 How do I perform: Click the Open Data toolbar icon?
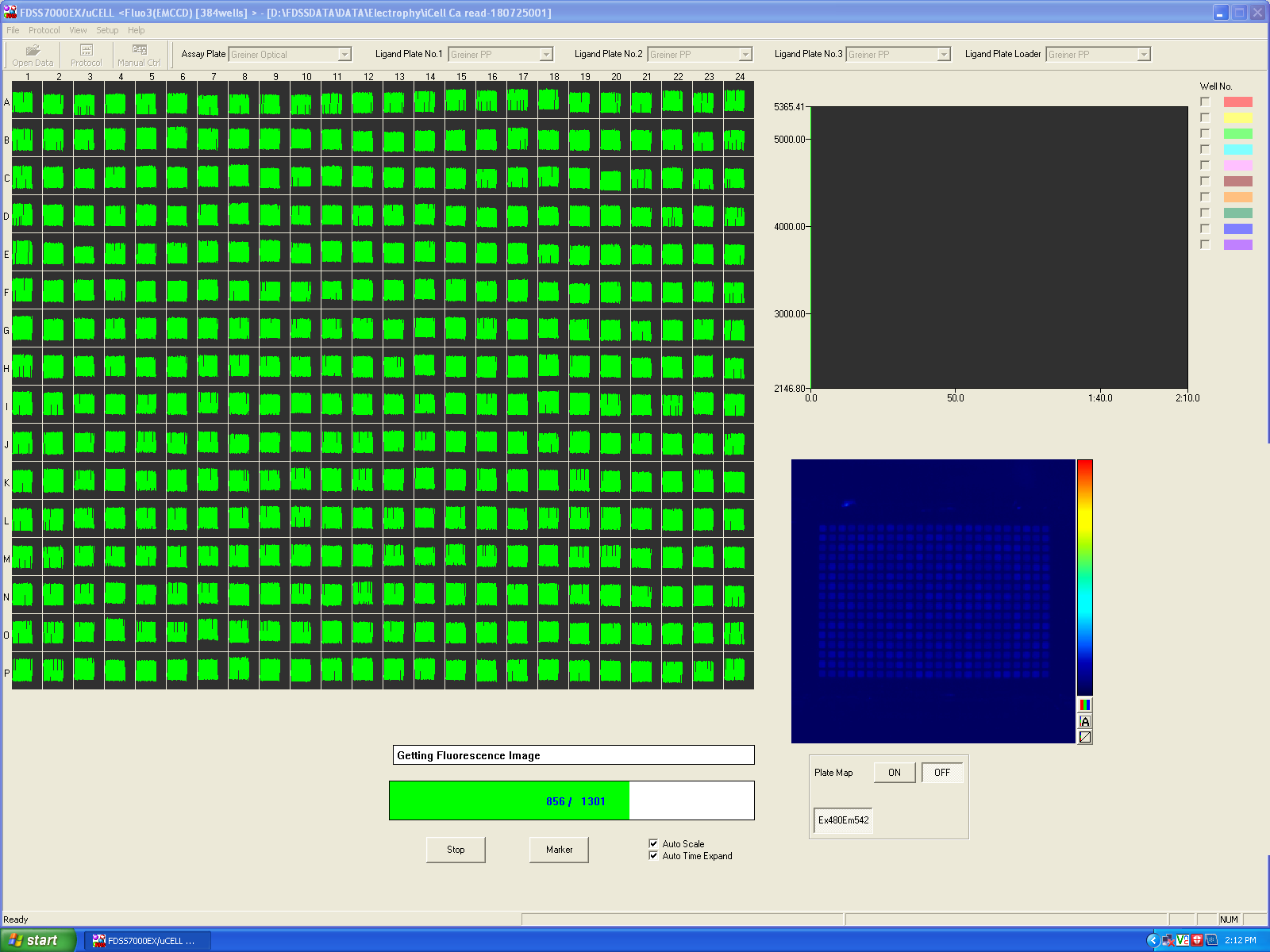(33, 55)
